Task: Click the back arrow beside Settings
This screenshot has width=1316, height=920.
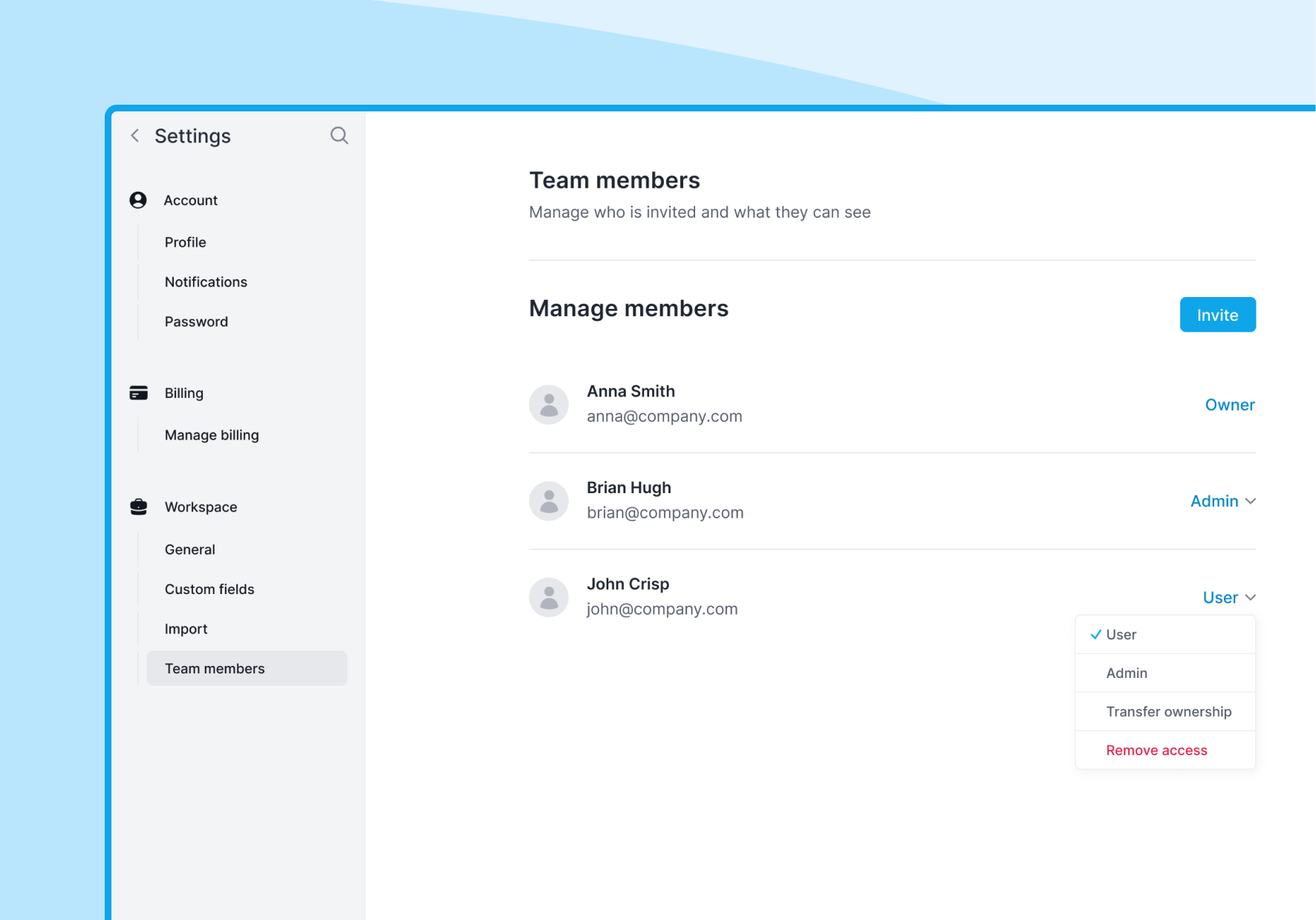Action: tap(134, 135)
